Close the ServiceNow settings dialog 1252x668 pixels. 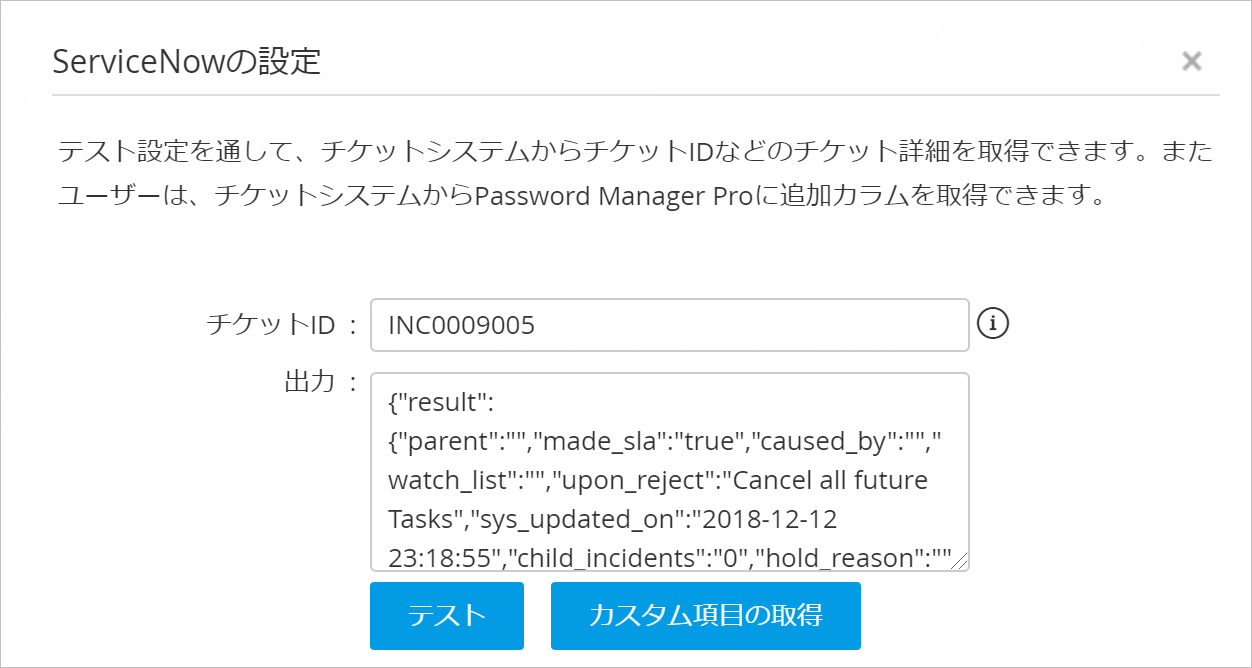click(x=1191, y=61)
